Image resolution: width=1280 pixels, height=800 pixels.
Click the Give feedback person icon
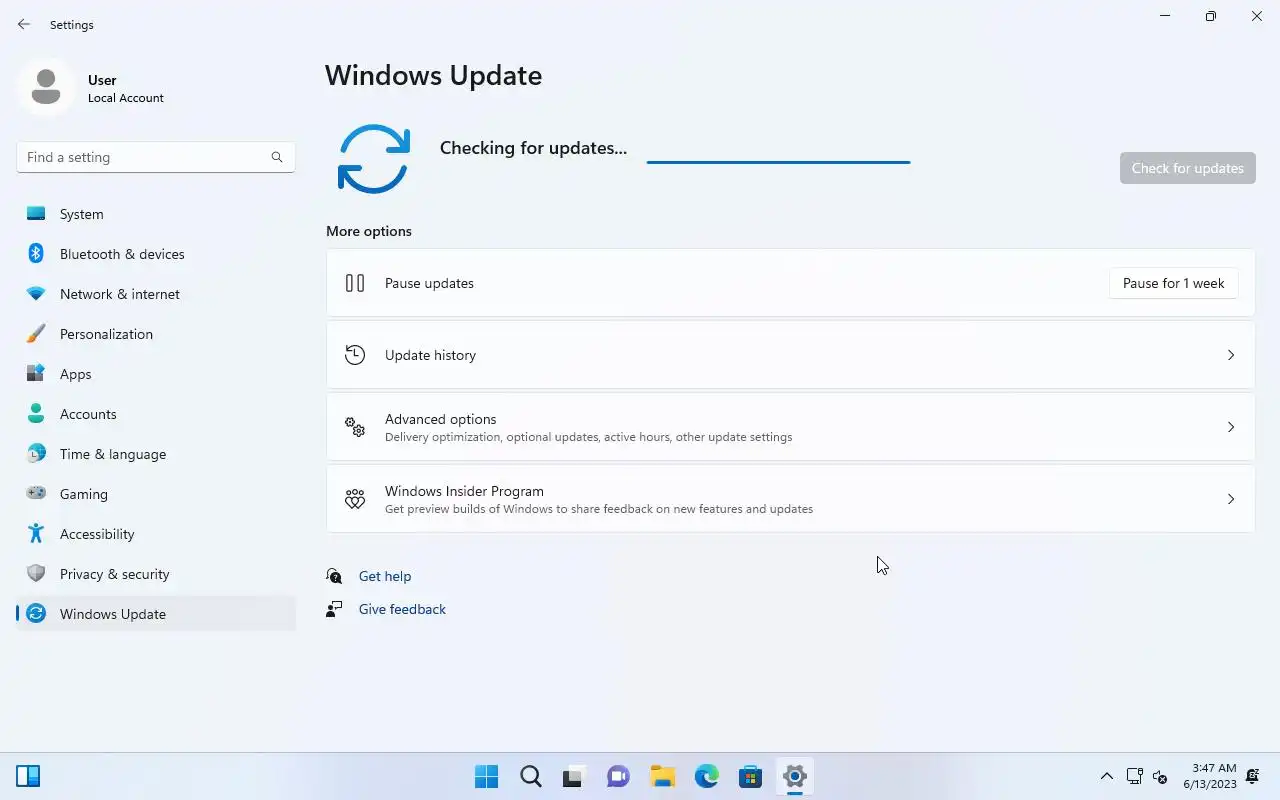(335, 609)
